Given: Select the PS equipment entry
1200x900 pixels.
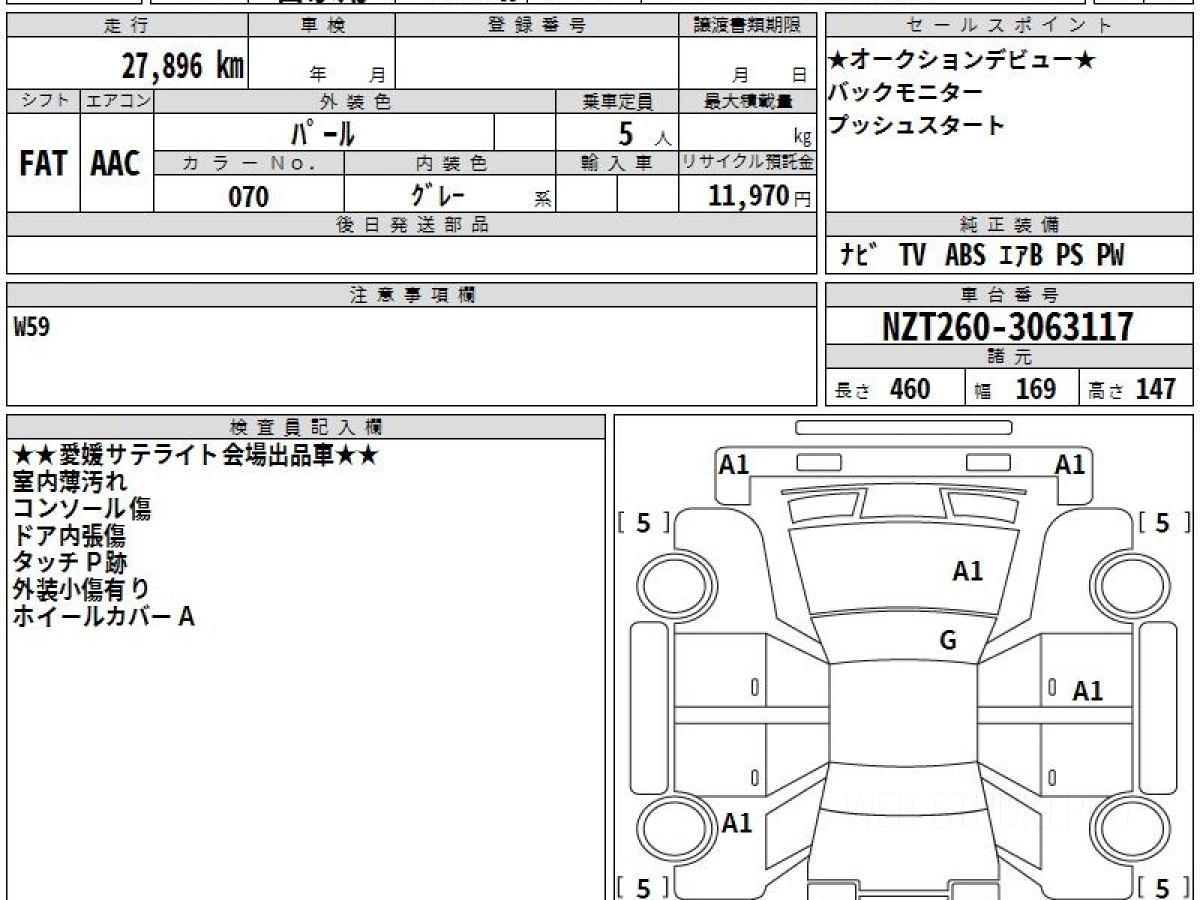Looking at the screenshot, I should point(1069,256).
